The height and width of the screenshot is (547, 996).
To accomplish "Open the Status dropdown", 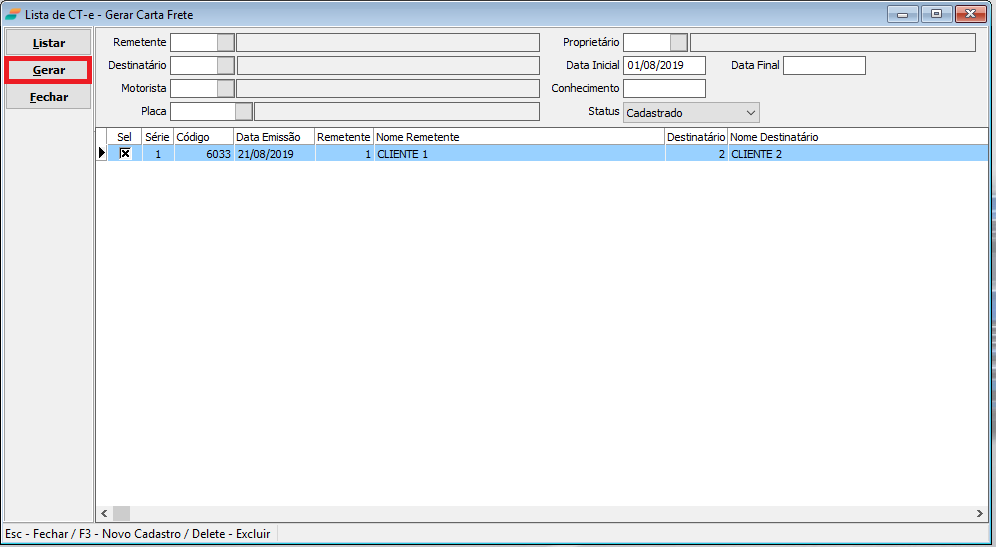I will [x=691, y=113].
